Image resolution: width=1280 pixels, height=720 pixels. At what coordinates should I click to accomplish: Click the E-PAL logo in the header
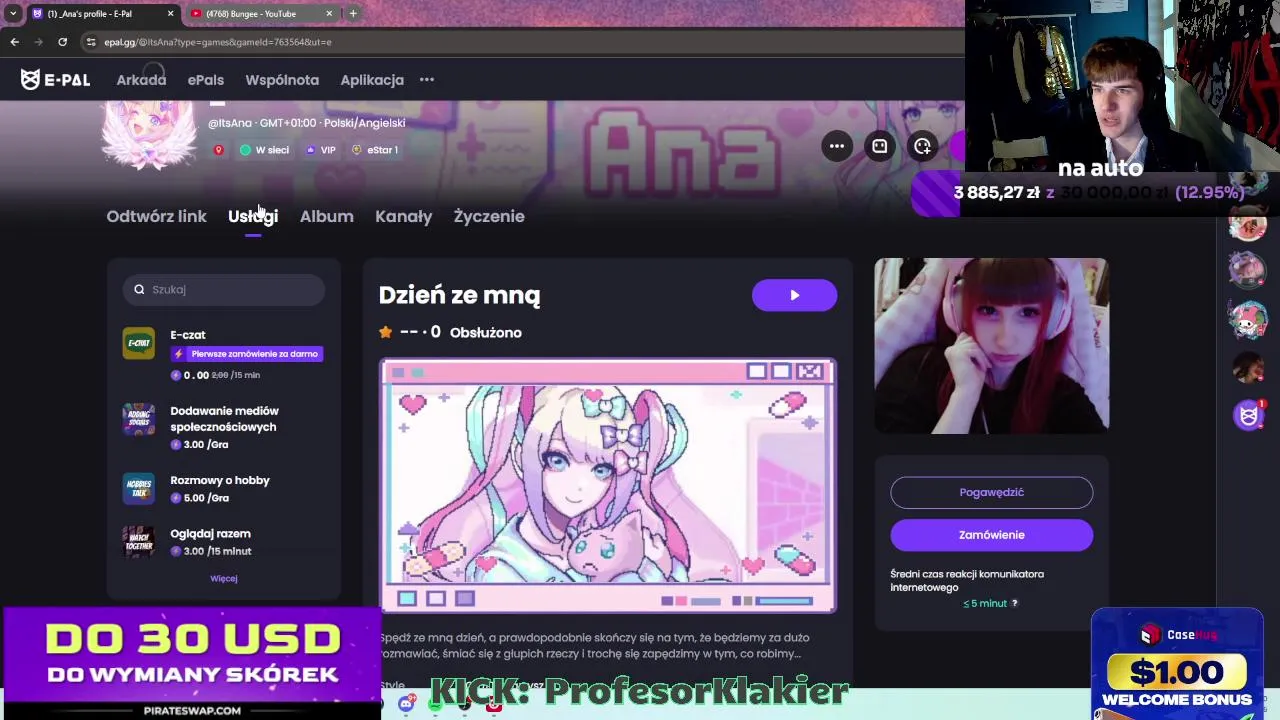55,80
